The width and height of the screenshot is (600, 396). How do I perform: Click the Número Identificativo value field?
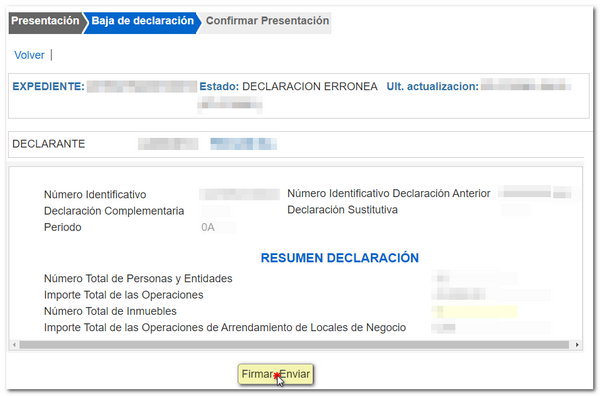240,194
